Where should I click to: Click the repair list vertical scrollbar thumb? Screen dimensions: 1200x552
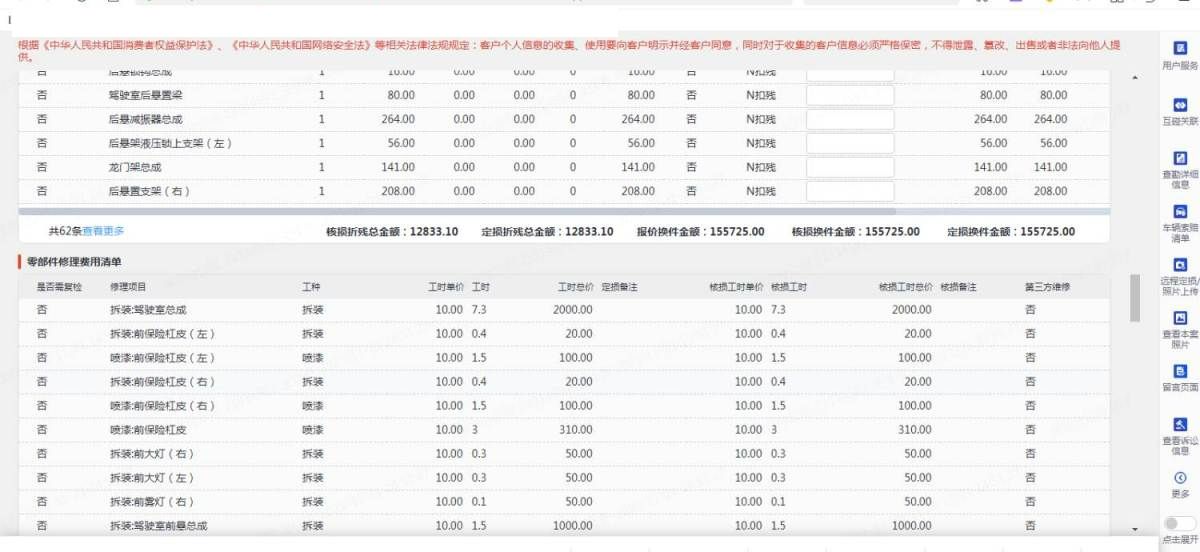coord(1134,298)
